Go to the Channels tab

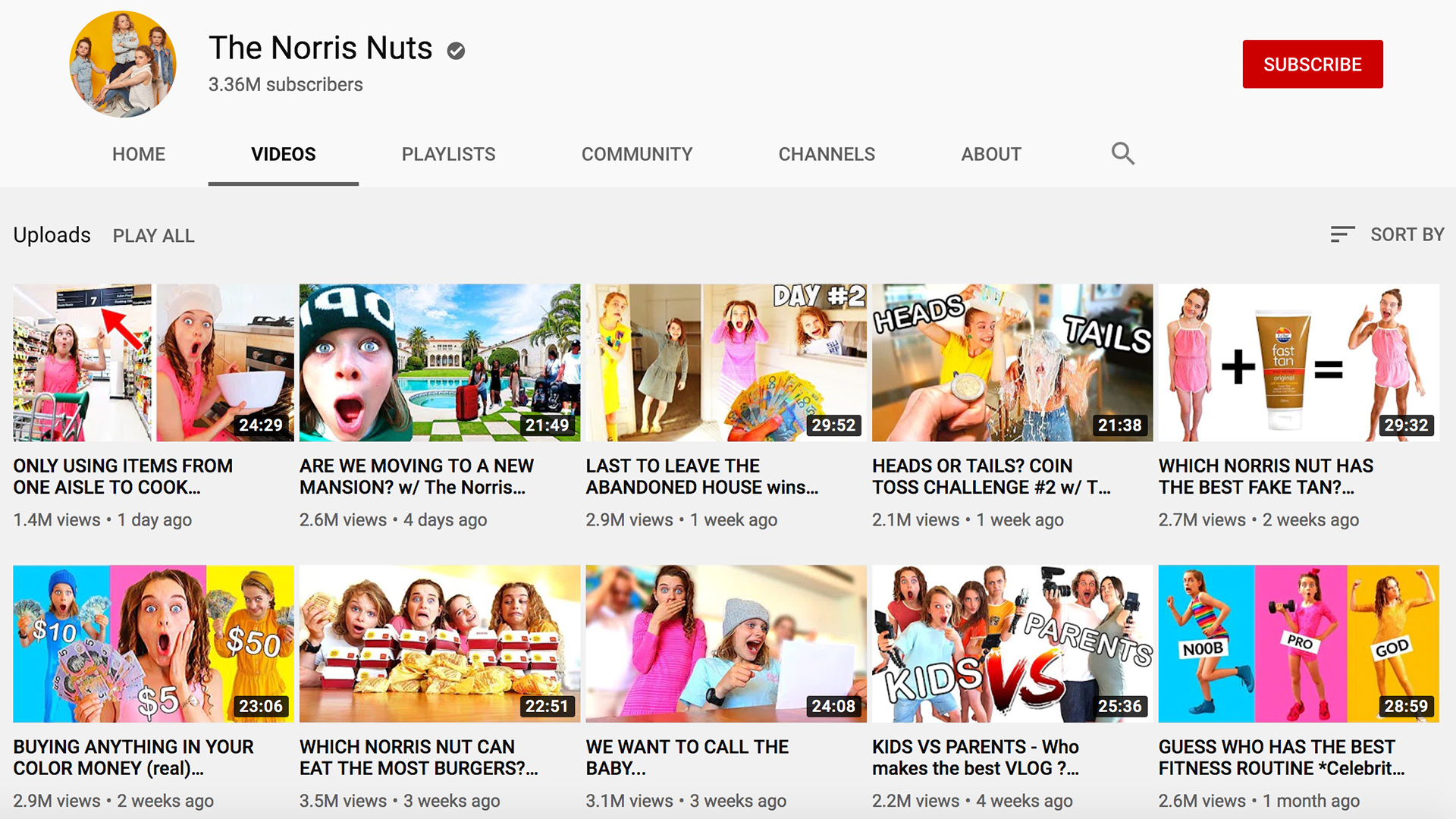click(826, 154)
